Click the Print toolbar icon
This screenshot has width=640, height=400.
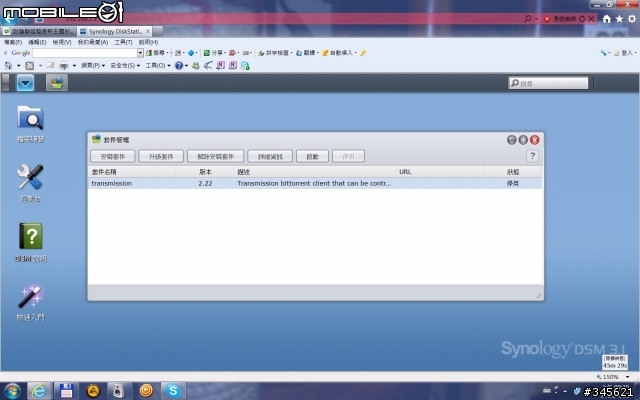[x=64, y=65]
